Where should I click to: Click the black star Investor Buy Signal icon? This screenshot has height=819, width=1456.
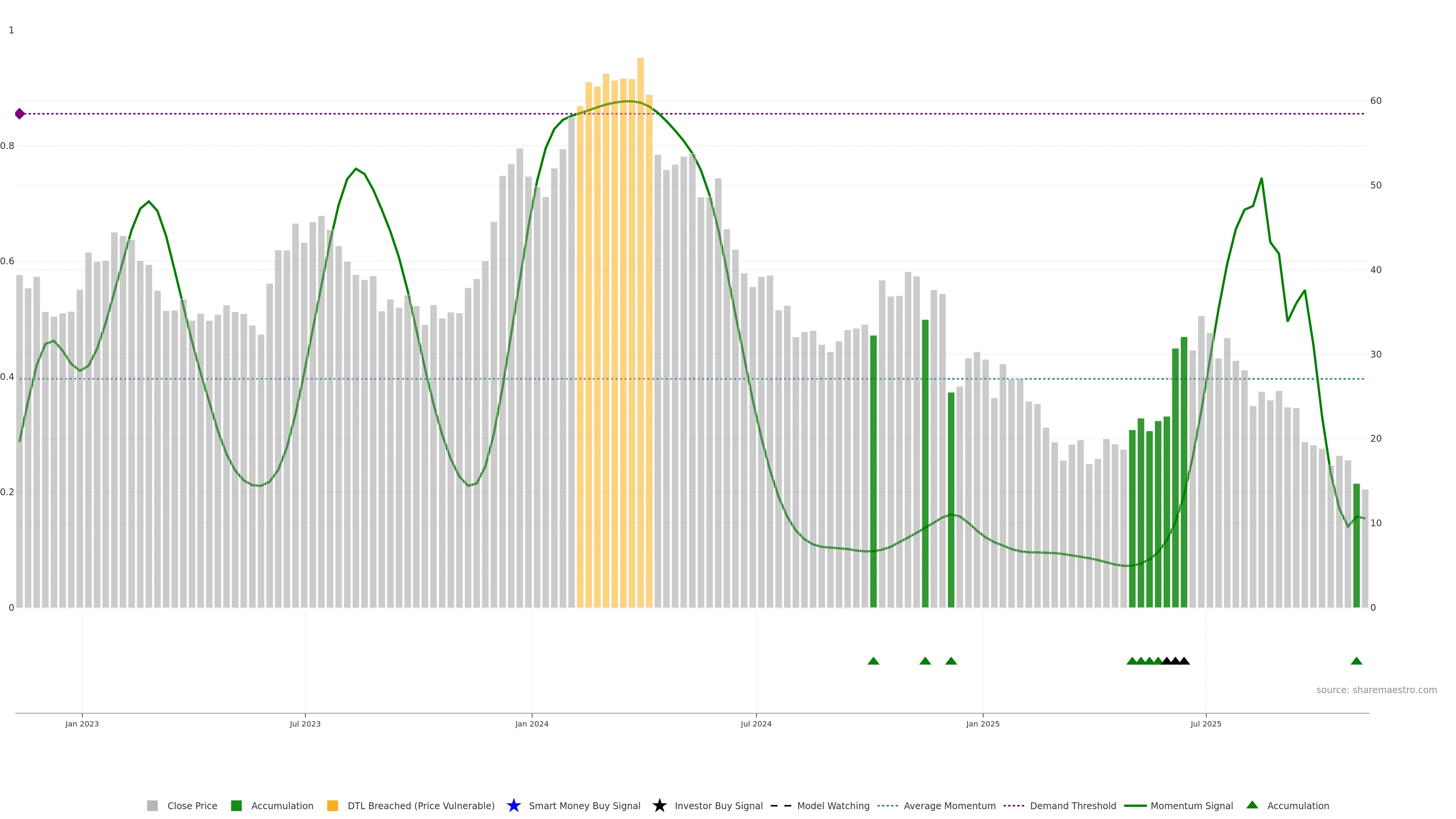point(659,805)
